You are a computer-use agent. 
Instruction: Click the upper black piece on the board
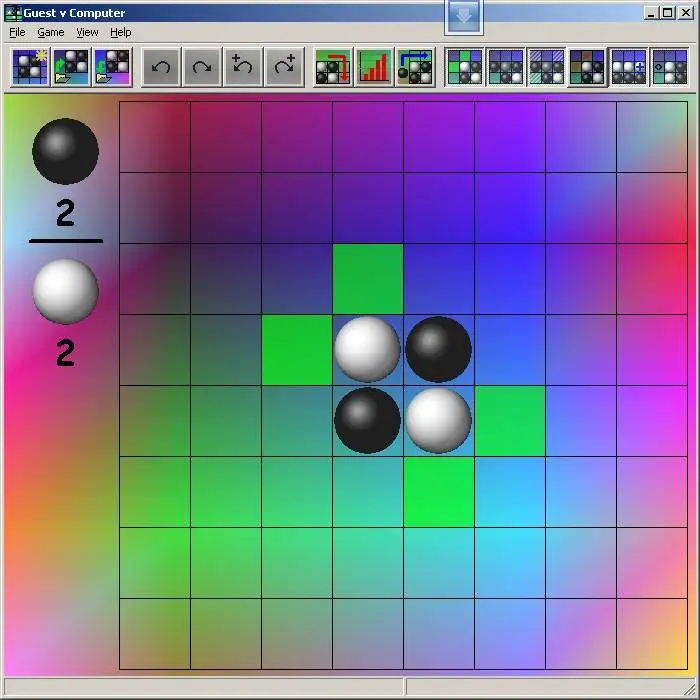tap(438, 349)
